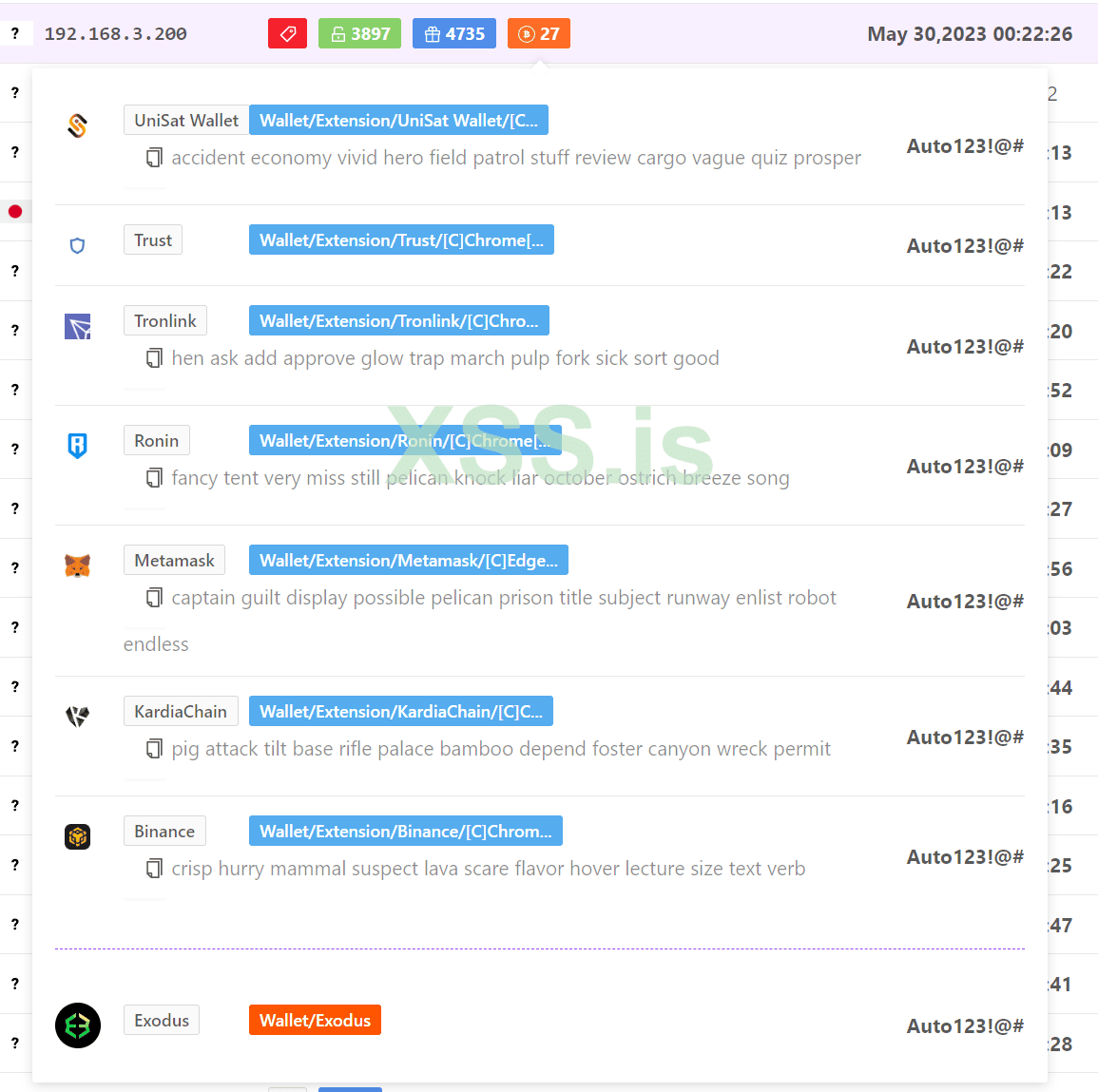Select the IP address 192.168.3.200
The image size is (1098, 1092).
tap(116, 33)
